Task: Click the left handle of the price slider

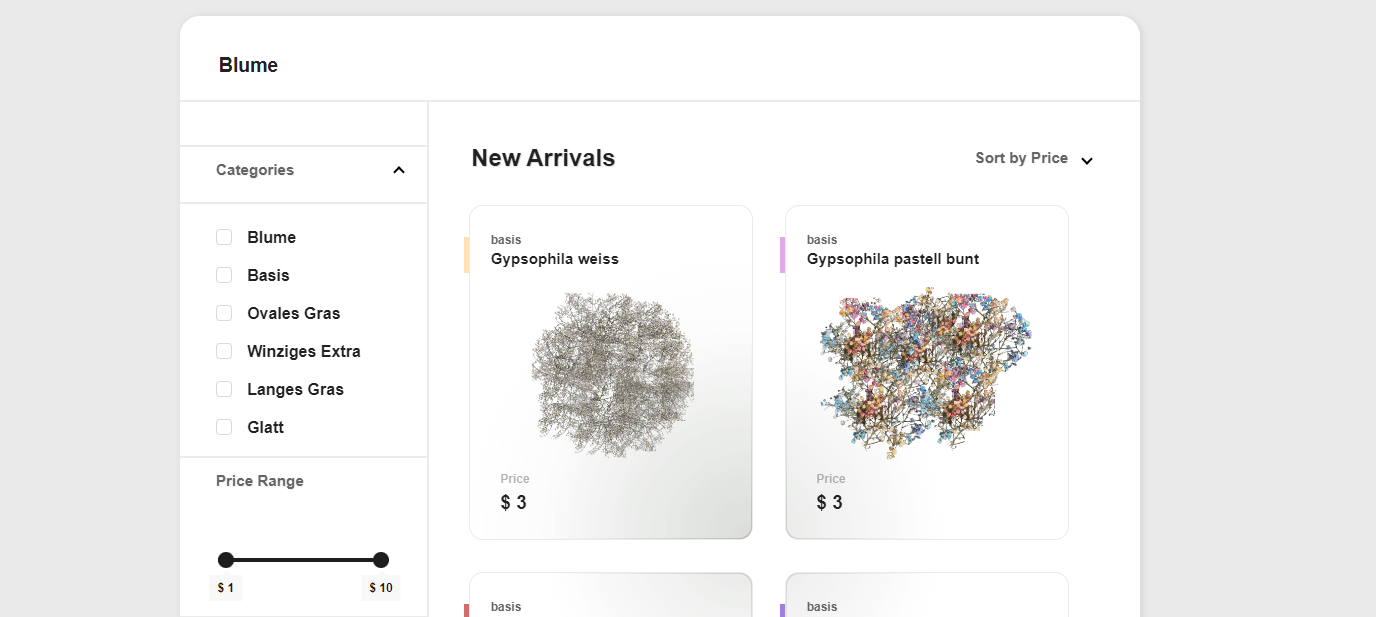Action: click(227, 560)
